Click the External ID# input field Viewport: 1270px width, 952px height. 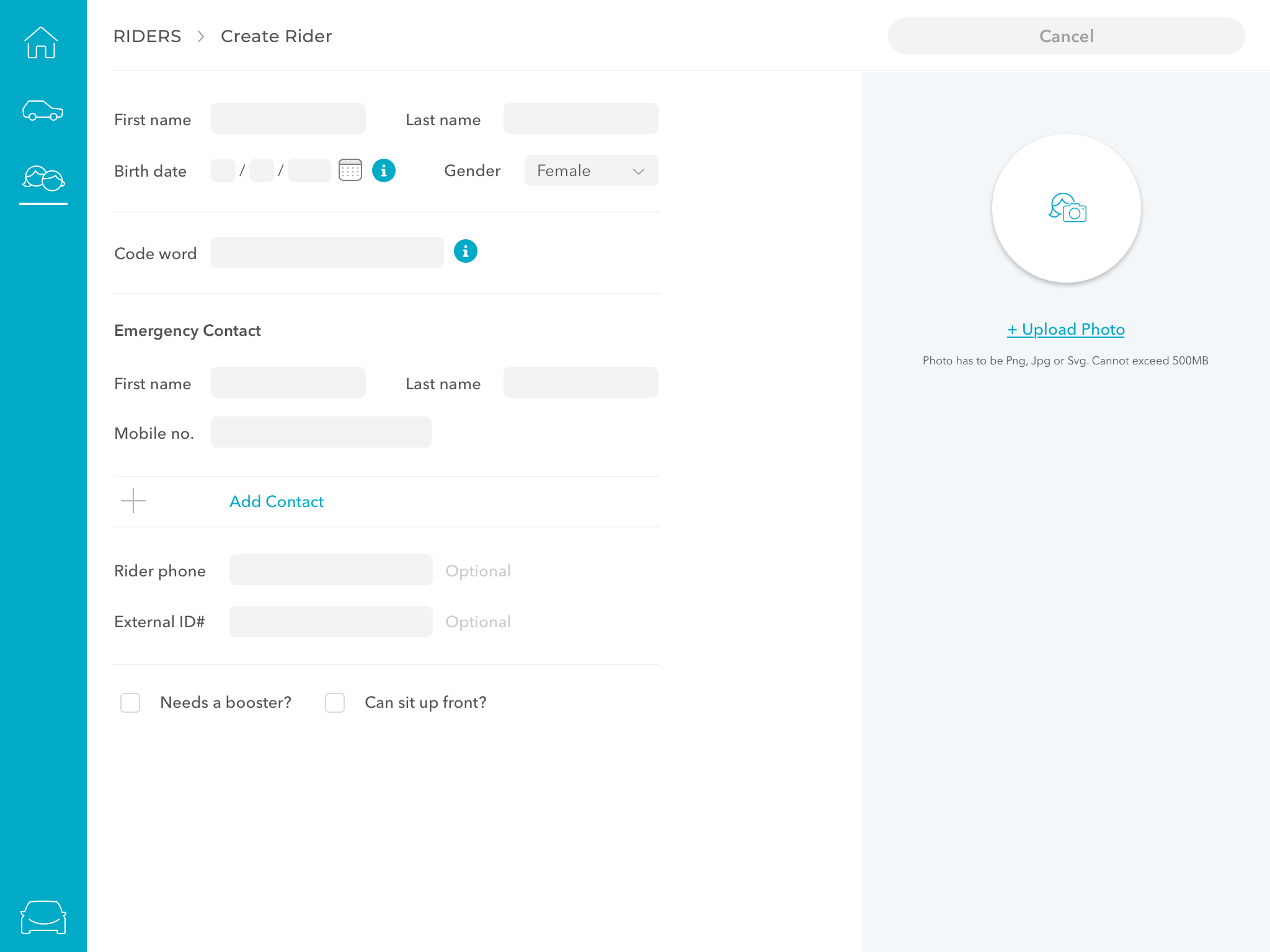click(331, 622)
